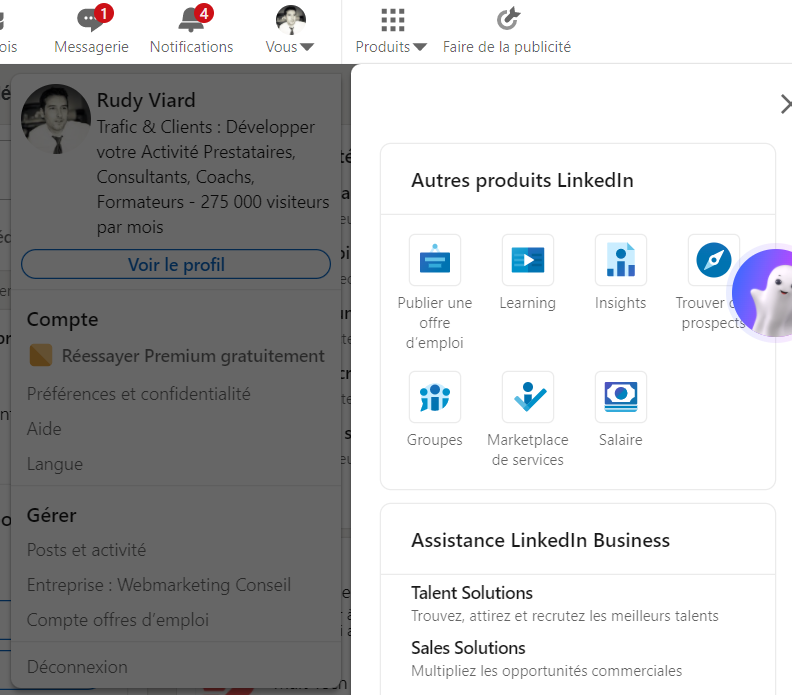Viewport: 792px width, 695px height.
Task: Click the Faire de la publicité icon
Action: point(508,19)
